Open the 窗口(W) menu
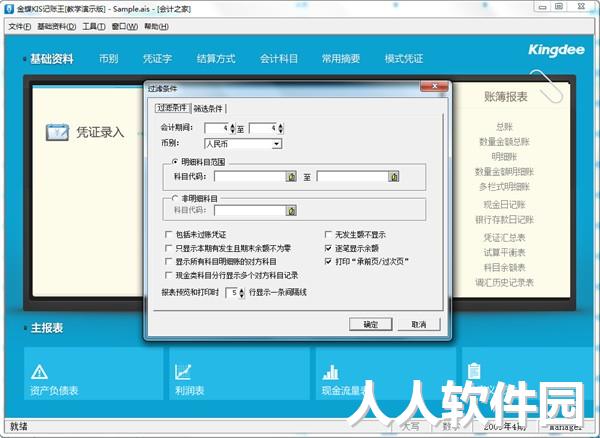Image resolution: width=600 pixels, height=438 pixels. (125, 26)
